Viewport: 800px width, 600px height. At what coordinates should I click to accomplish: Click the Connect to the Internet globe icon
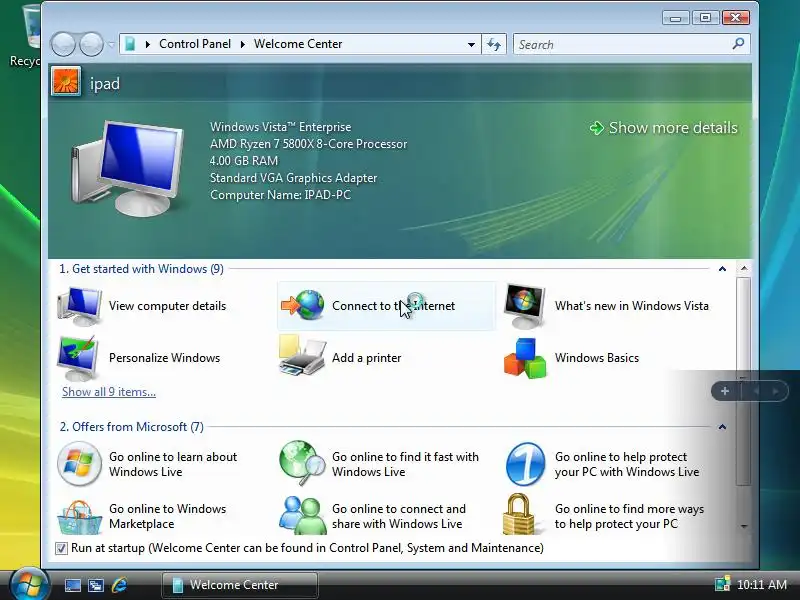tap(303, 305)
